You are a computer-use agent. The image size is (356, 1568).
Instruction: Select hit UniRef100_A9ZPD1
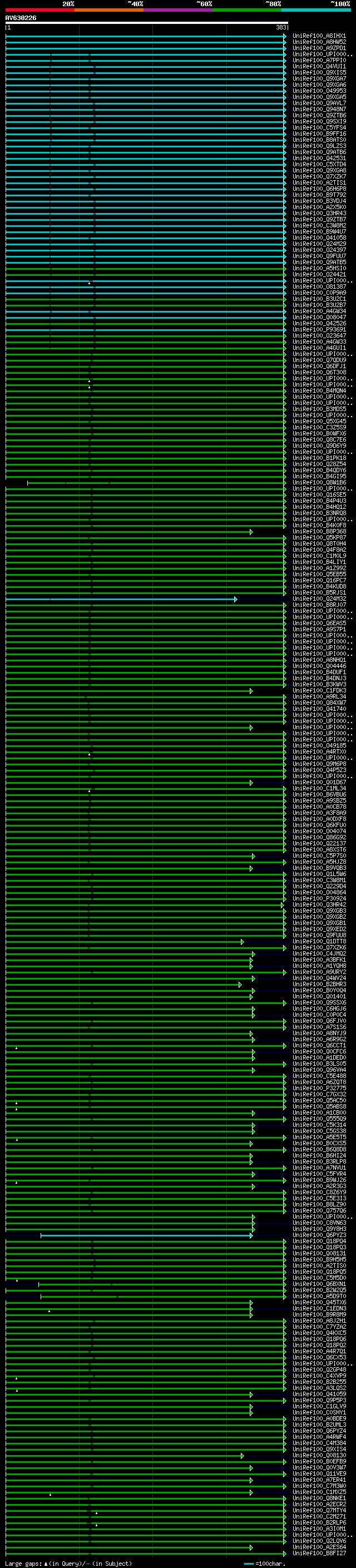319,48
